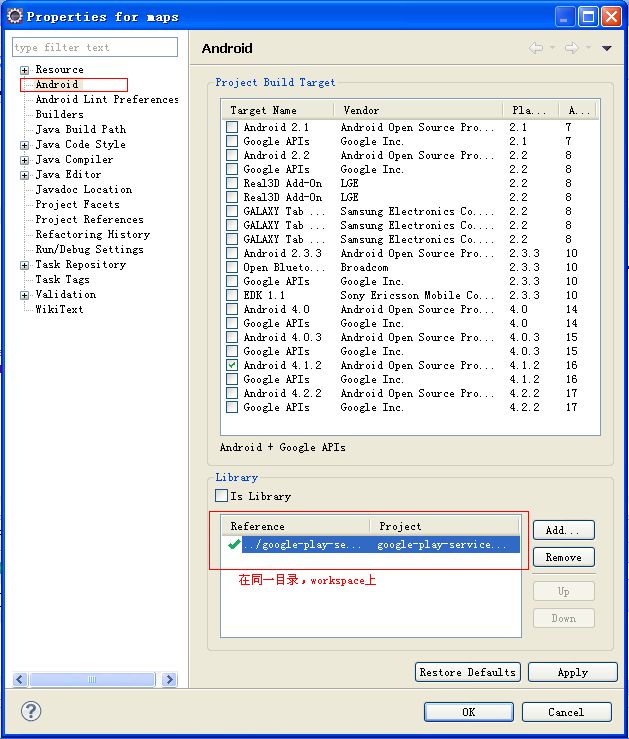Expand the Task Repository node
629x739 pixels.
tap(25, 265)
